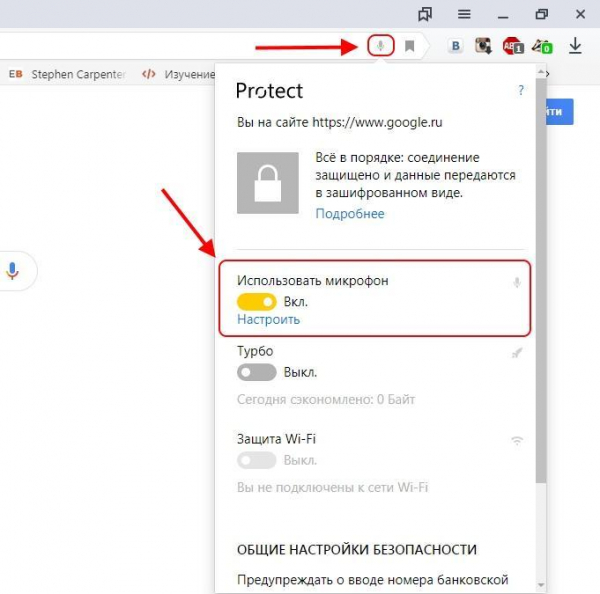Click the ОБЩИЕ НАСТРОЙКИ БЕЗОПАСНОСТИ heading
The height and width of the screenshot is (594, 600).
[x=357, y=550]
